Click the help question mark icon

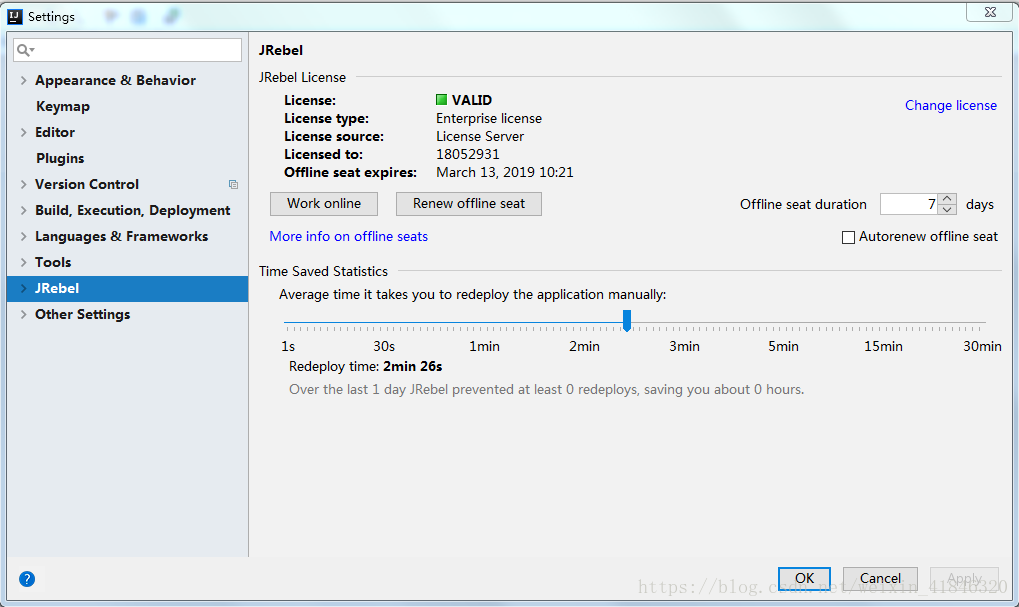tap(27, 578)
